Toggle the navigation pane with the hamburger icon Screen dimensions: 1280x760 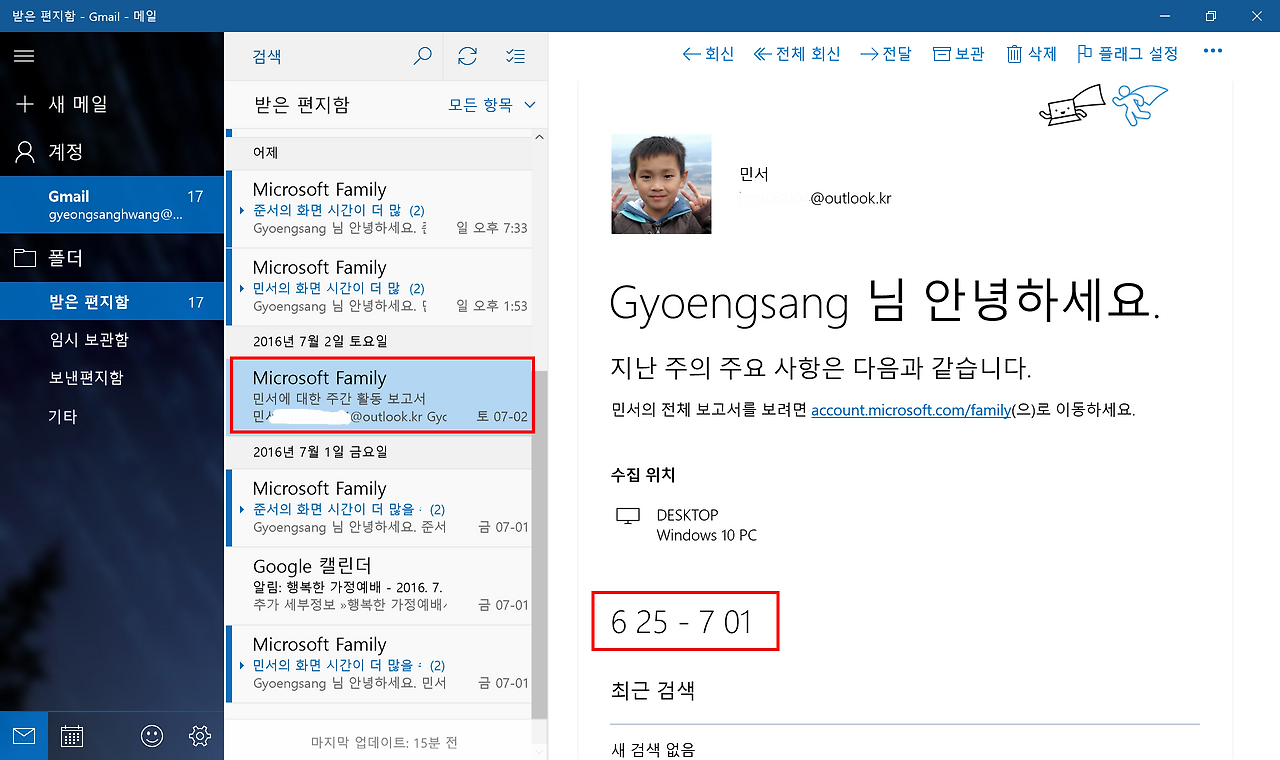pos(24,55)
